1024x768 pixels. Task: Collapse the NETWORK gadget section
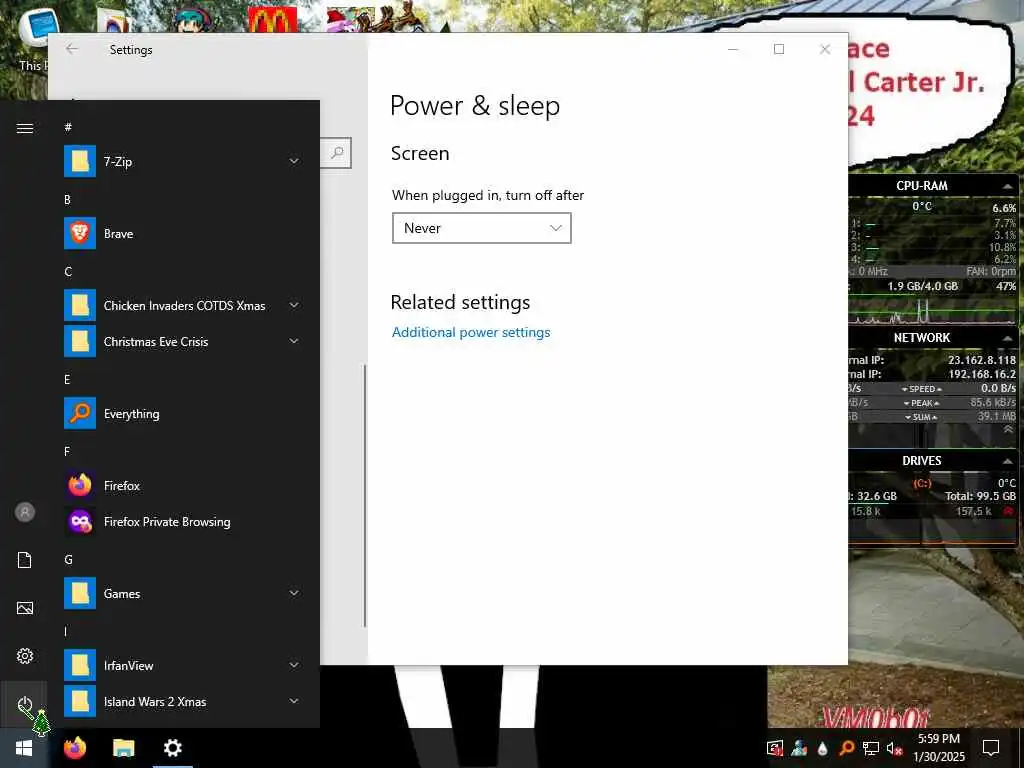click(x=1007, y=338)
